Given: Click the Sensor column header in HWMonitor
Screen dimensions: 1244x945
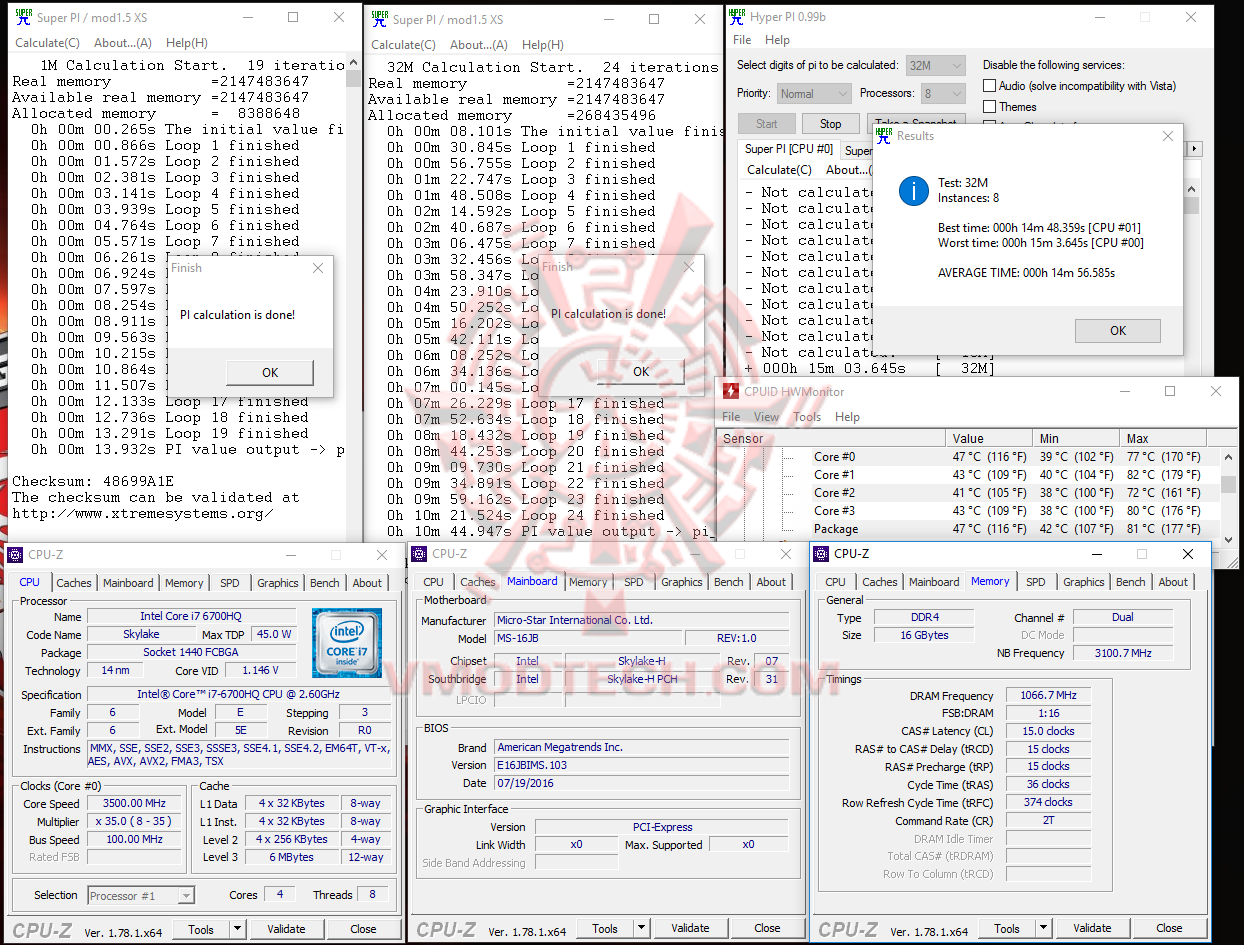Looking at the screenshot, I should pos(831,438).
